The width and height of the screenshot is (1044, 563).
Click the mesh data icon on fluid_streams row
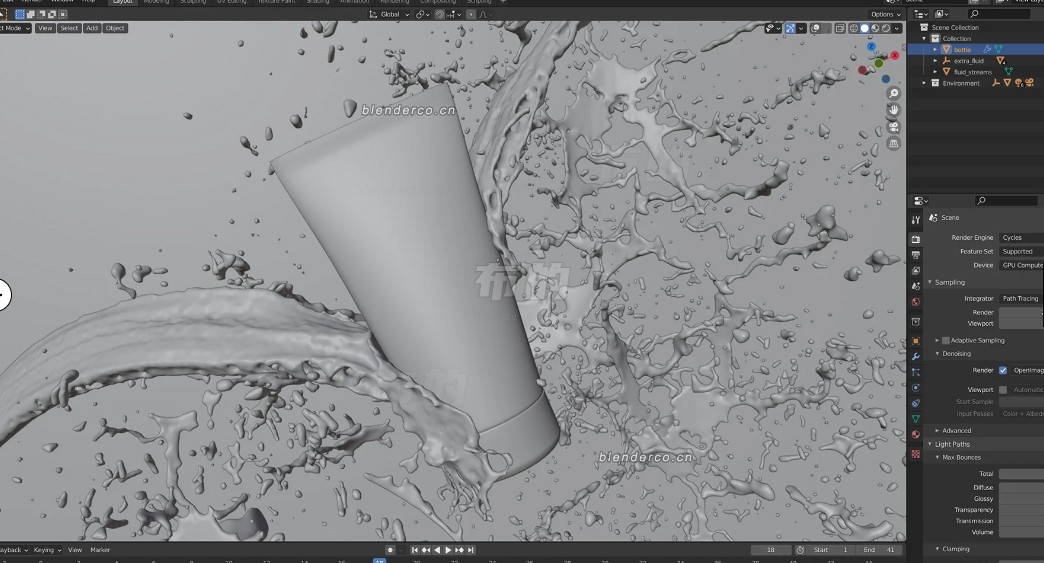(x=1009, y=71)
